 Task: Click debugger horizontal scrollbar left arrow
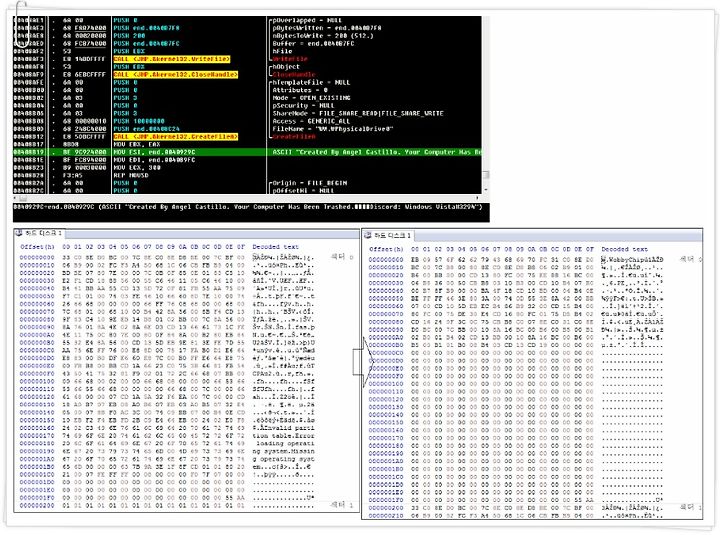click(15, 198)
